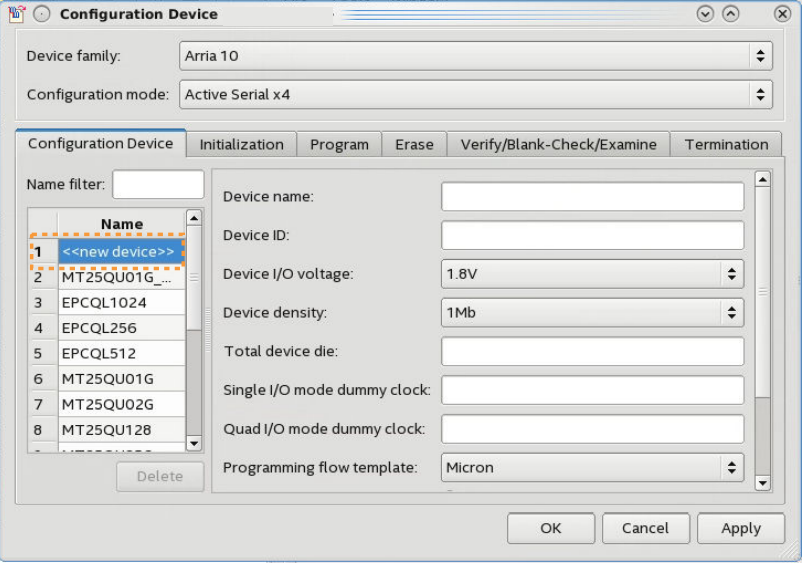Image resolution: width=803 pixels, height=565 pixels.
Task: Click into the Name filter field
Action: point(158,184)
